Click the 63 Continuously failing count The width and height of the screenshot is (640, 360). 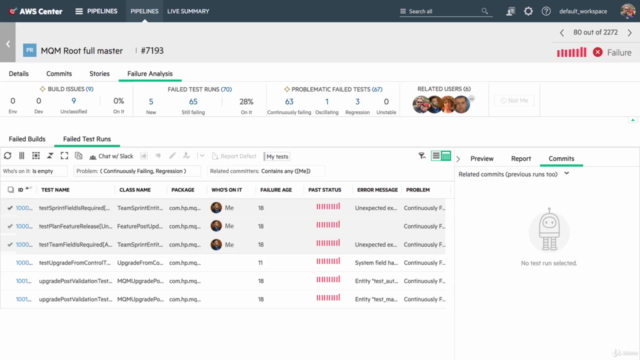click(x=289, y=102)
